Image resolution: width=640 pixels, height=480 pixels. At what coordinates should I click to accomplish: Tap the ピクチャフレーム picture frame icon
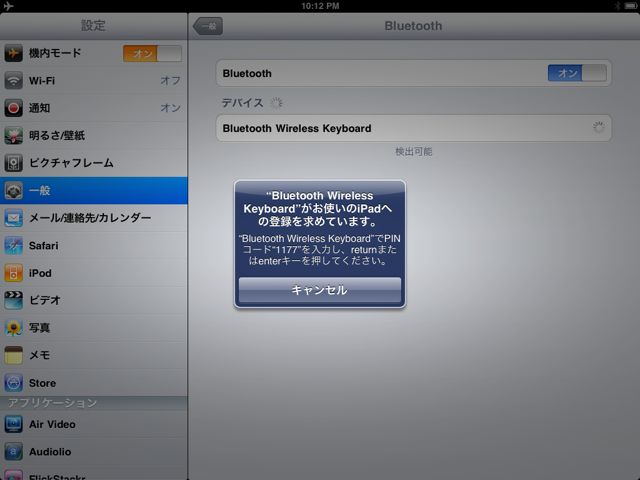(13, 163)
